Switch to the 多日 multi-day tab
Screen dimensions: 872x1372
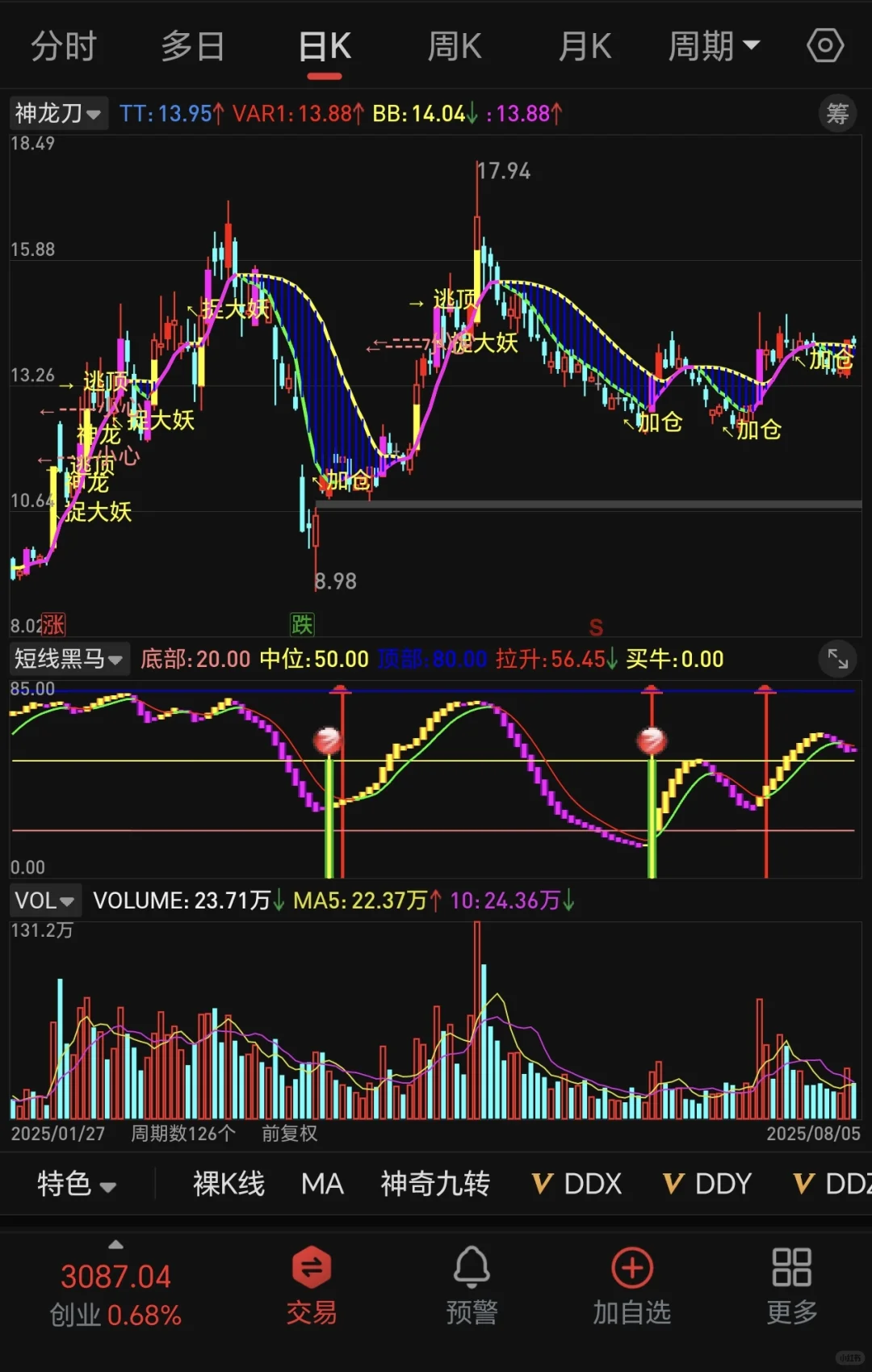192,46
